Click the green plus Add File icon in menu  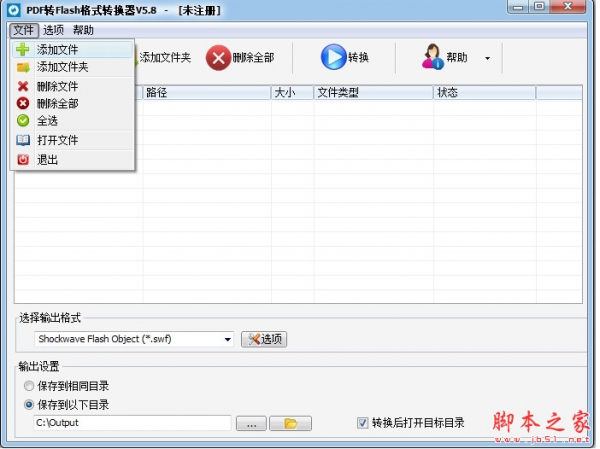click(x=23, y=49)
